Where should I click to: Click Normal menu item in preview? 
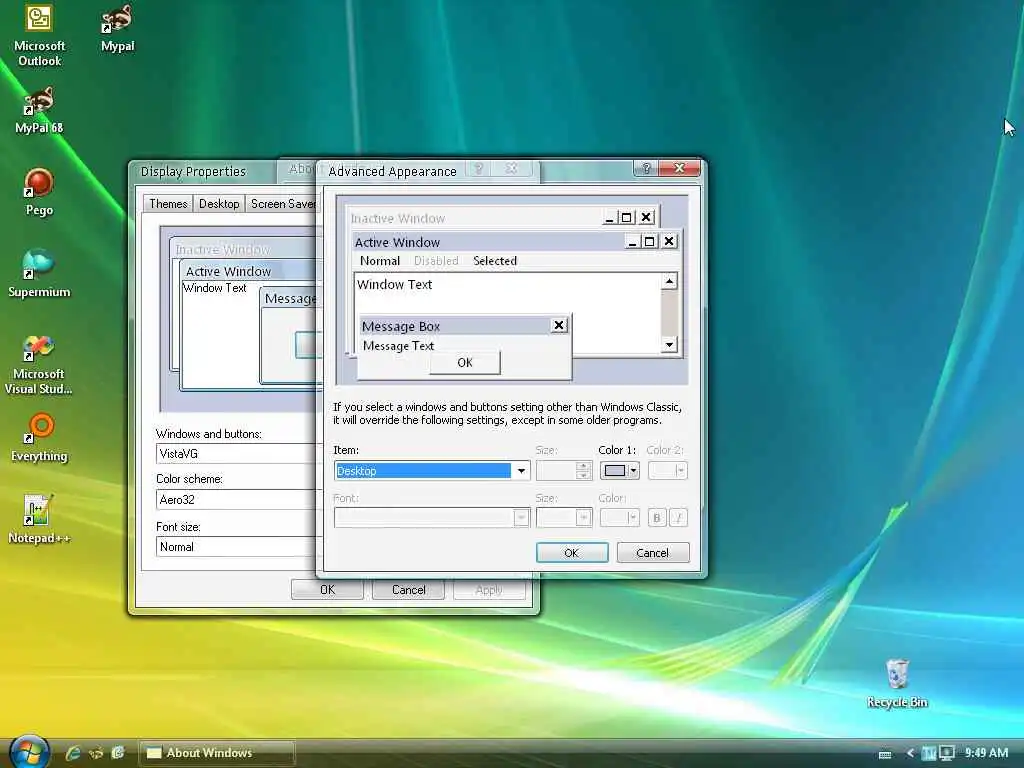point(380,261)
